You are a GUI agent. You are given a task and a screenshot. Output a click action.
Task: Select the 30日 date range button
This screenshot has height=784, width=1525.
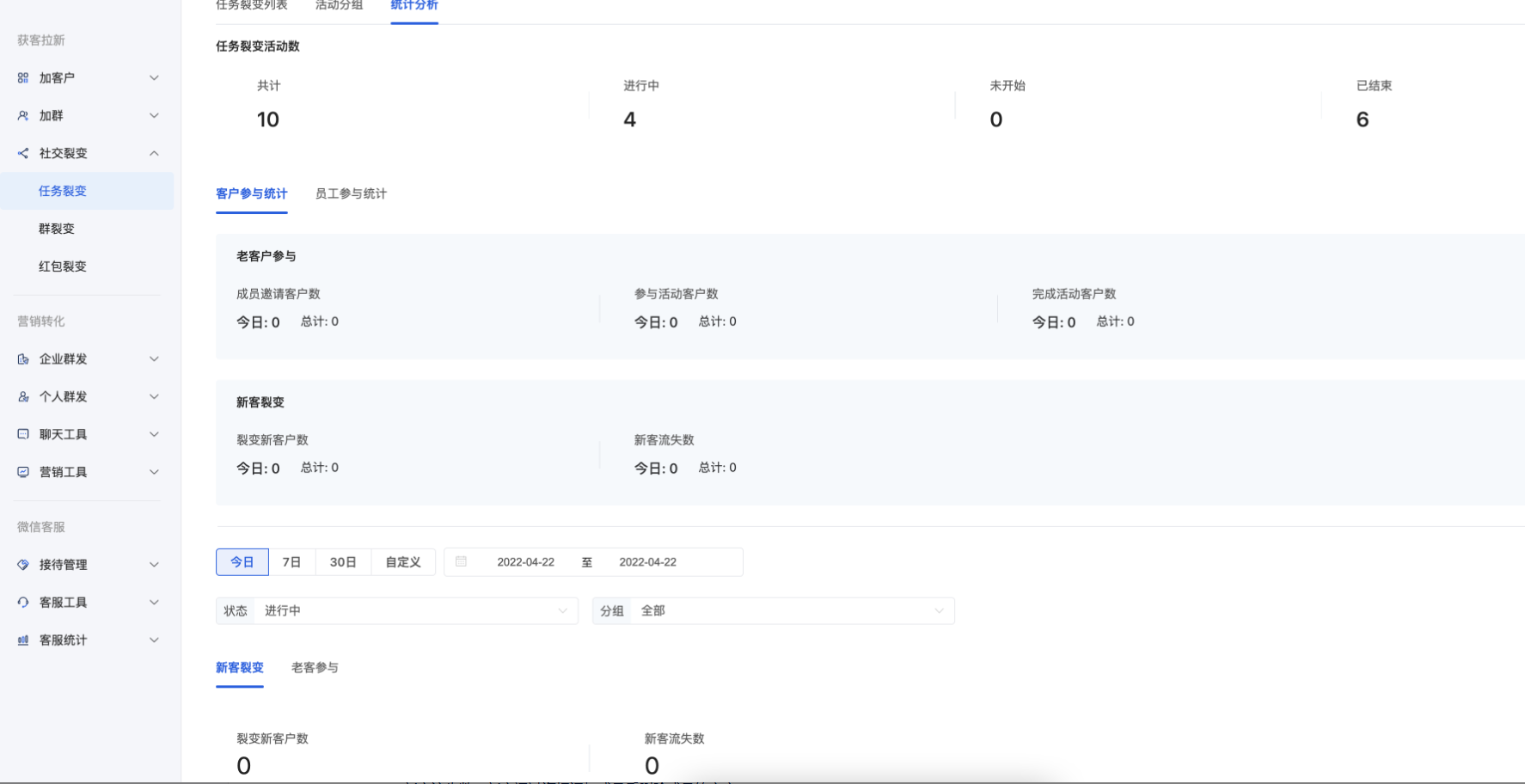click(343, 562)
